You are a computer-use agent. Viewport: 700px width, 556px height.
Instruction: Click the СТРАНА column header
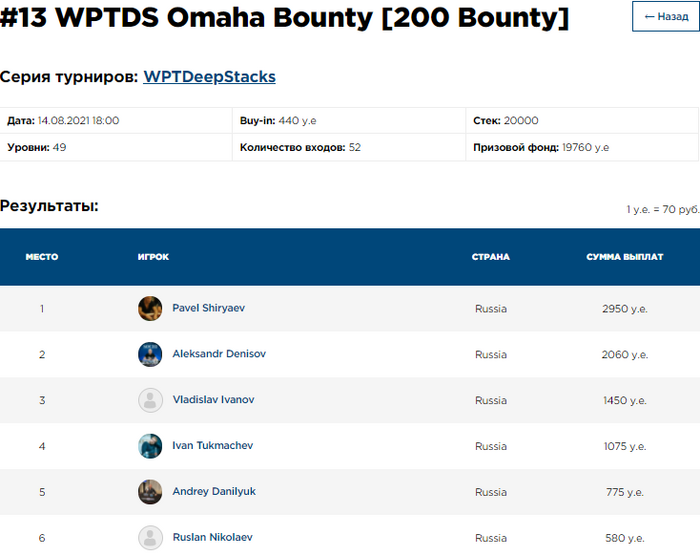(490, 257)
